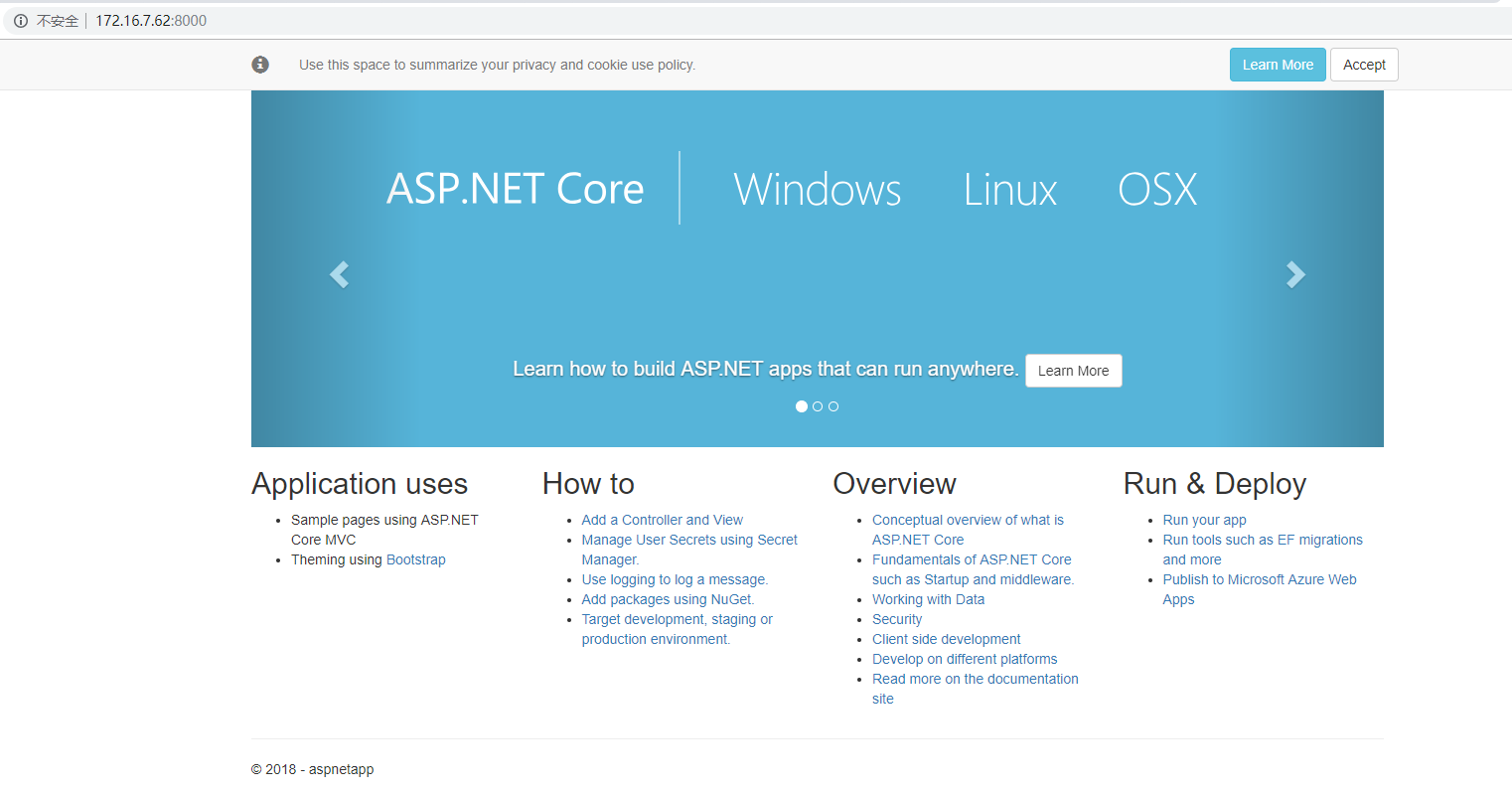Click Learn More button in the carousel

click(1073, 371)
